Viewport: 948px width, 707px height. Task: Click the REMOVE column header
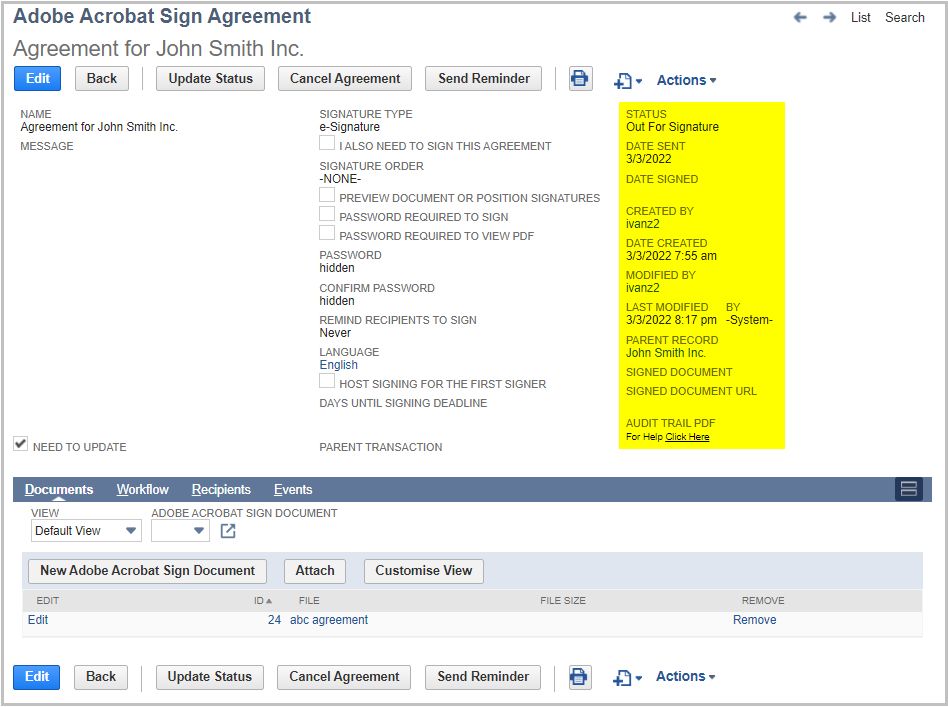pos(763,601)
